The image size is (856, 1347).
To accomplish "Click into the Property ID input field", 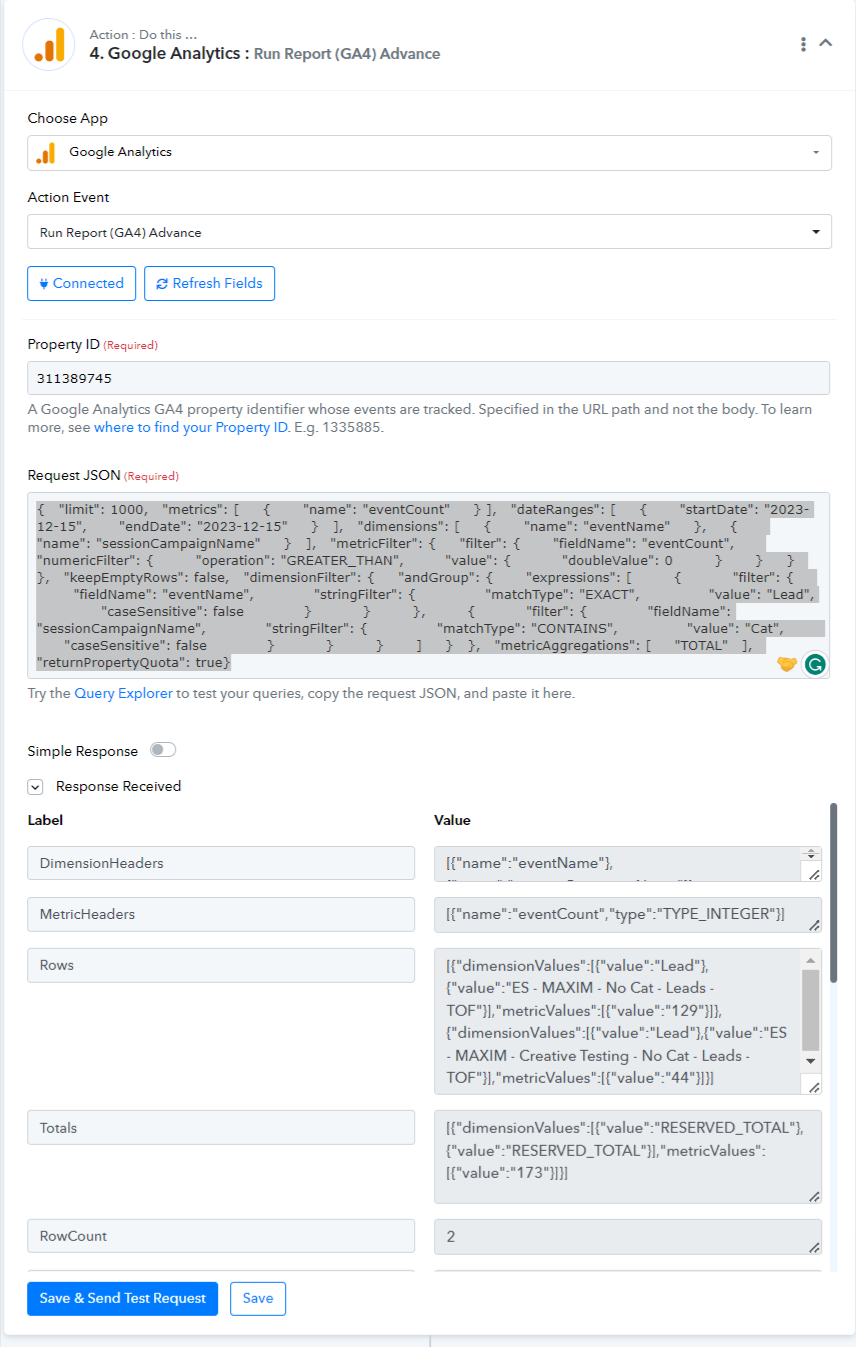I will coord(428,378).
